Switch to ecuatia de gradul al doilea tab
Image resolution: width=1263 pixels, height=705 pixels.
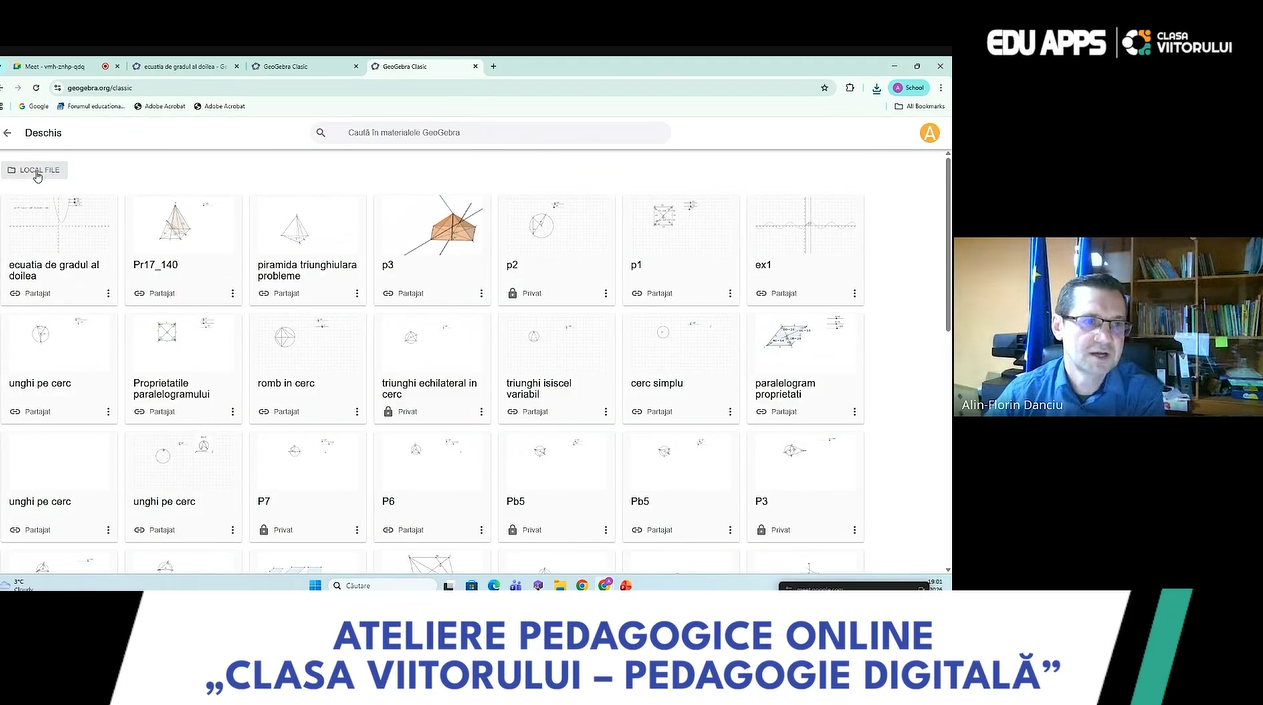pyautogui.click(x=185, y=66)
